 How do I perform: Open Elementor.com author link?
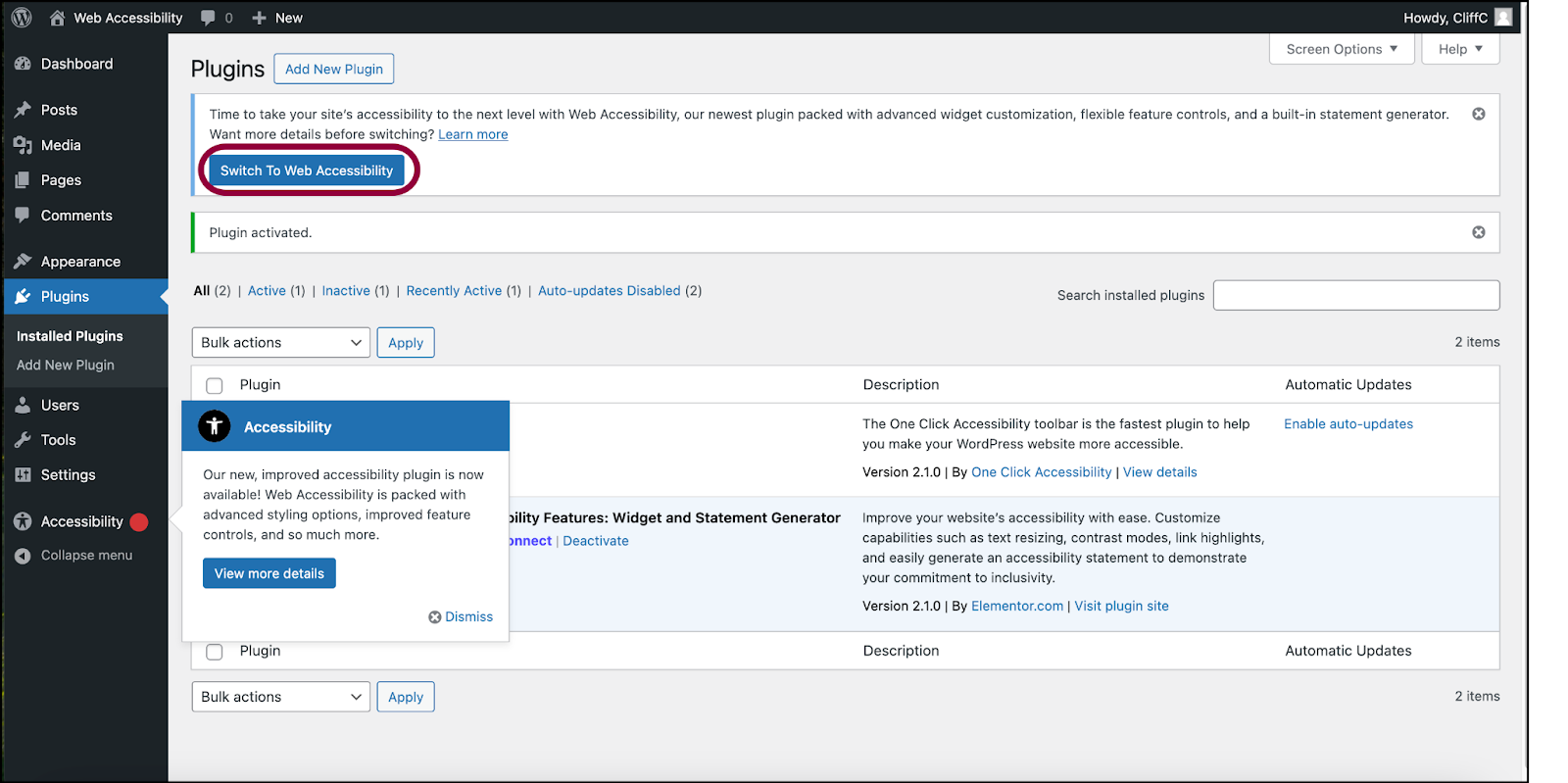[x=1017, y=607]
